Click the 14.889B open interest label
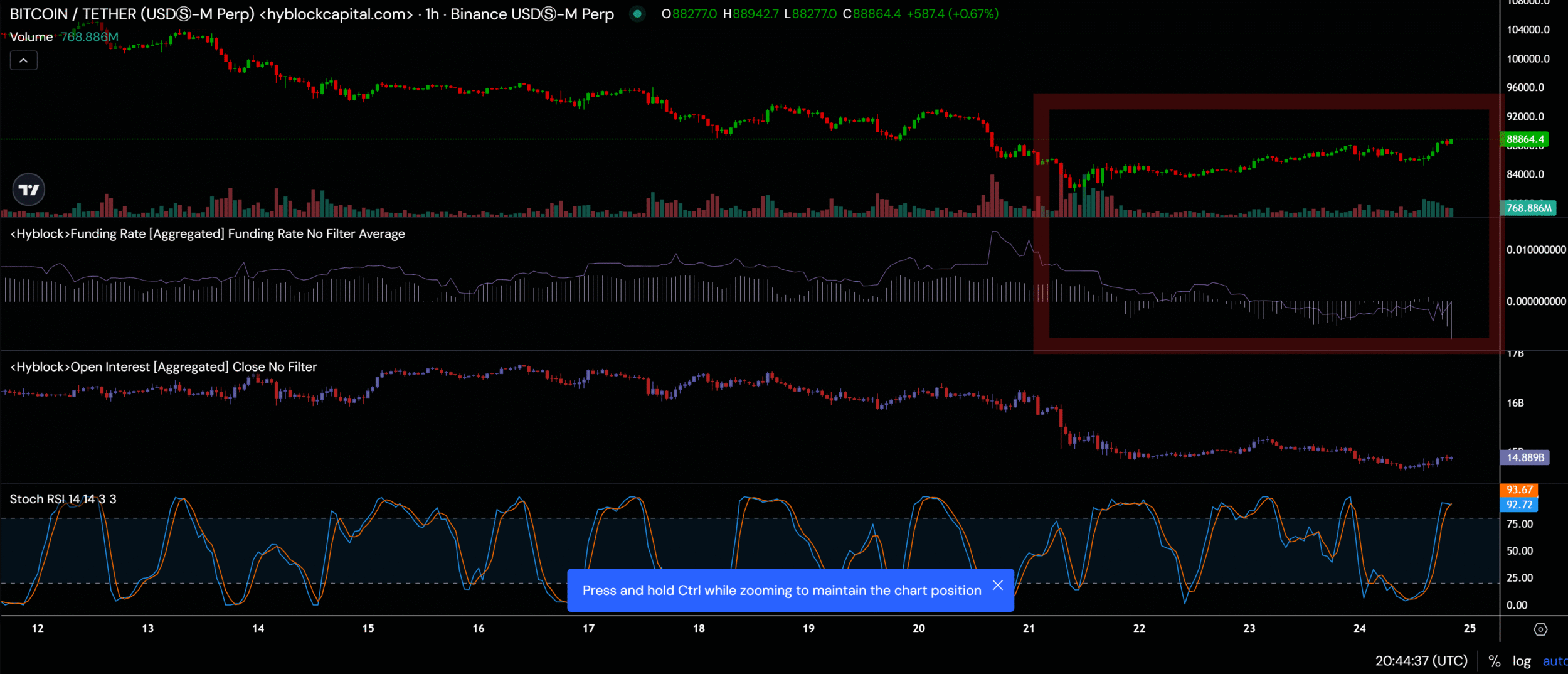The image size is (1568, 674). coord(1524,457)
